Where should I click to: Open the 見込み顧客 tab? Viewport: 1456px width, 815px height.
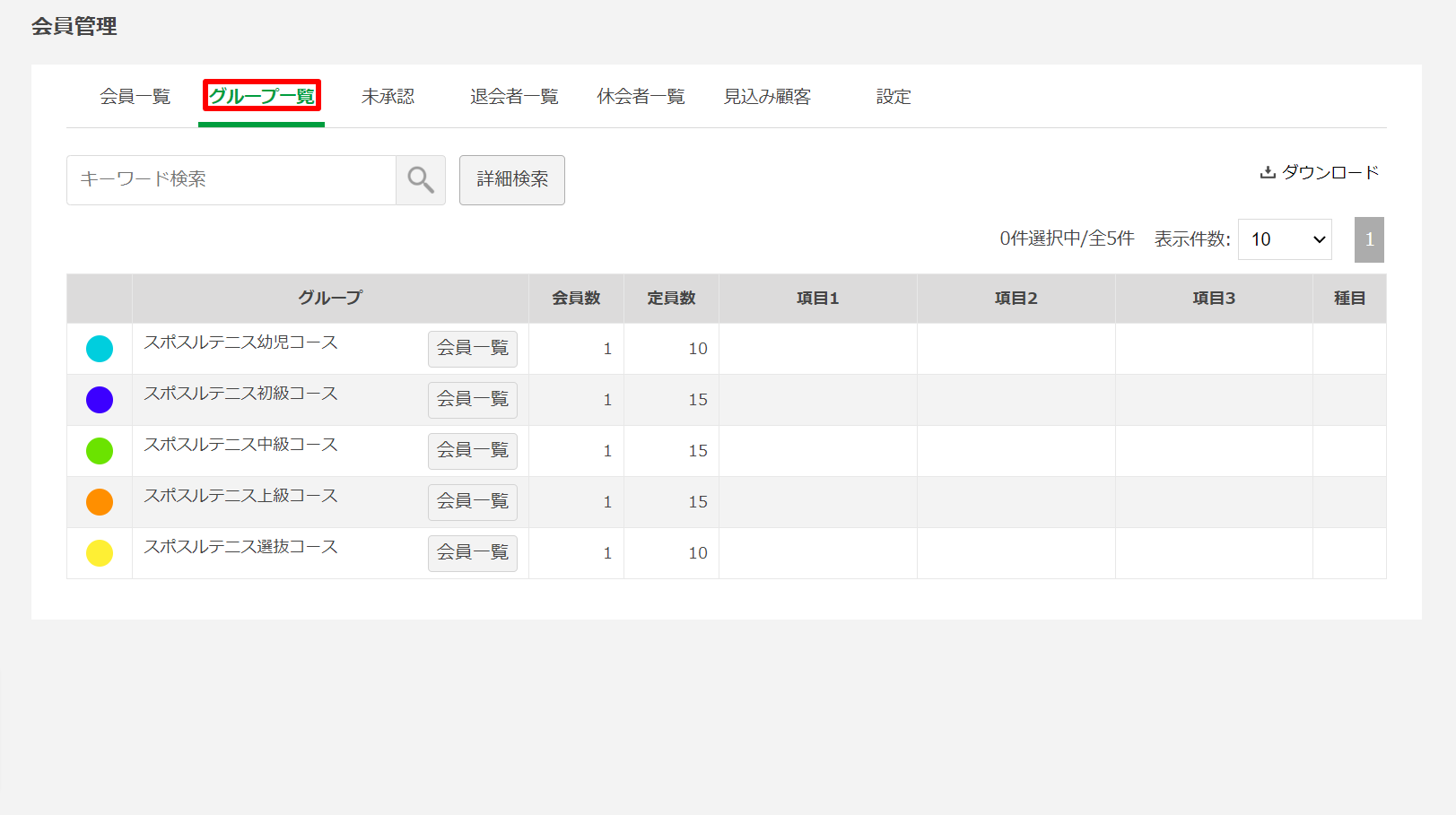pos(768,96)
